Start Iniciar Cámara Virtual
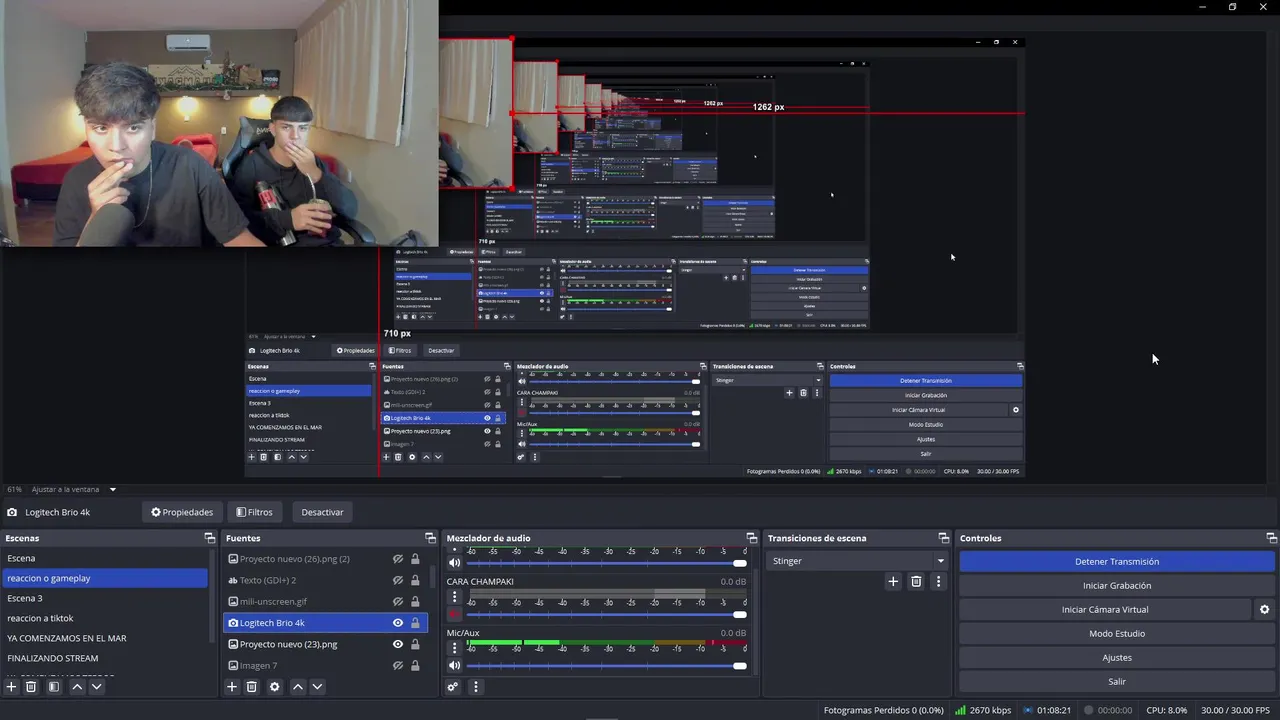Viewport: 1280px width, 720px height. [x=1105, y=609]
